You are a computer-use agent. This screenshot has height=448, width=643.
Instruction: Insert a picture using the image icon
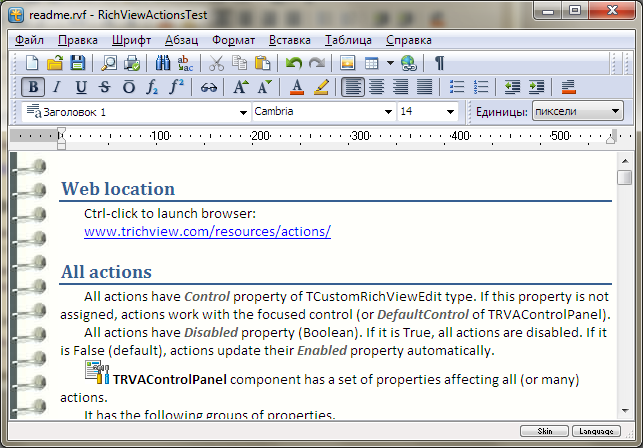pos(348,63)
